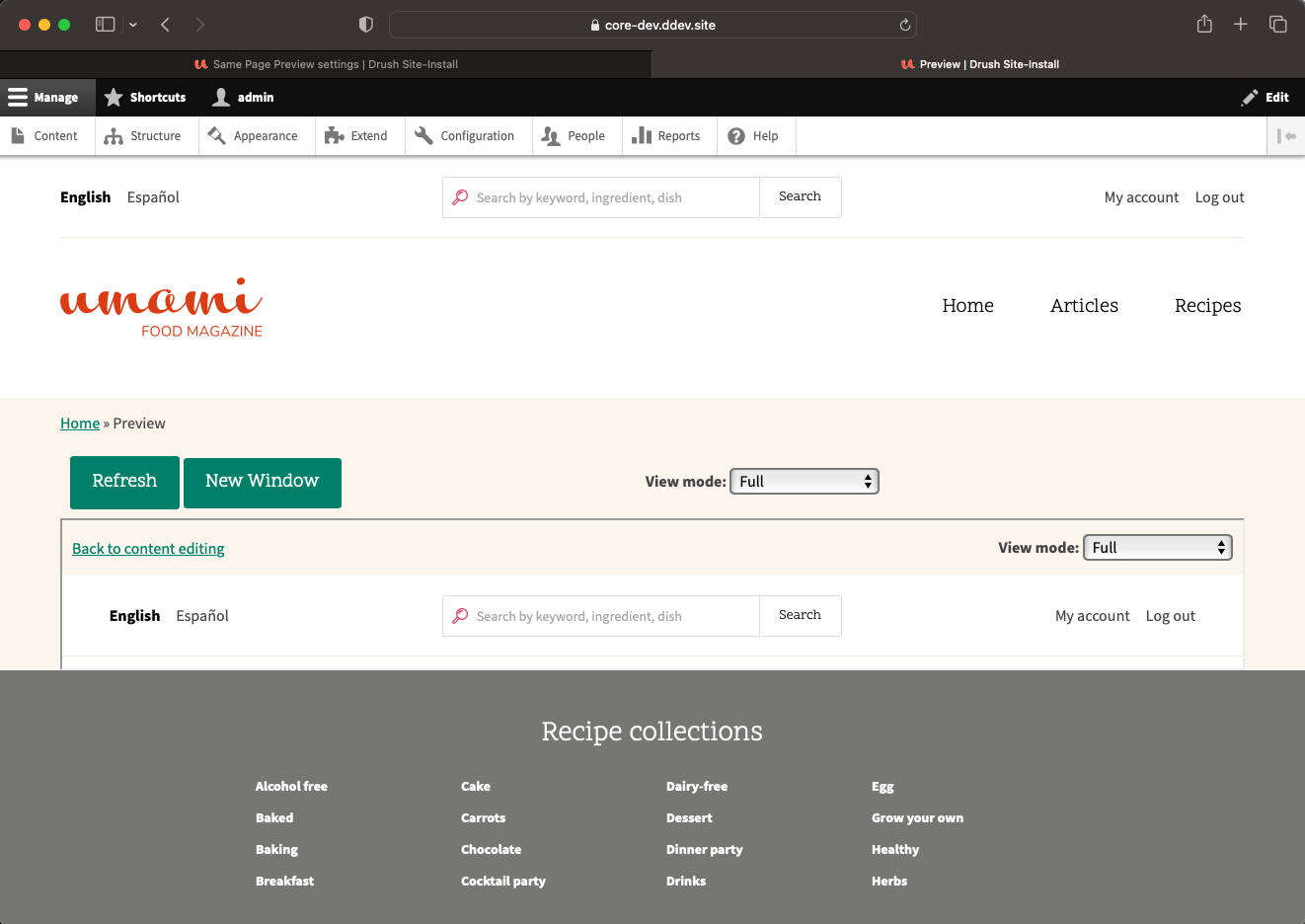Switch site language to Español at top
This screenshot has height=924, width=1305.
click(x=153, y=197)
